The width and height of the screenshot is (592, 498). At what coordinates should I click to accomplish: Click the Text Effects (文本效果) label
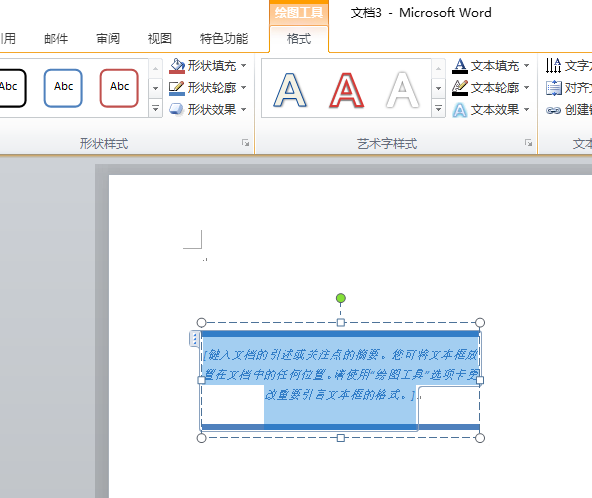click(495, 110)
